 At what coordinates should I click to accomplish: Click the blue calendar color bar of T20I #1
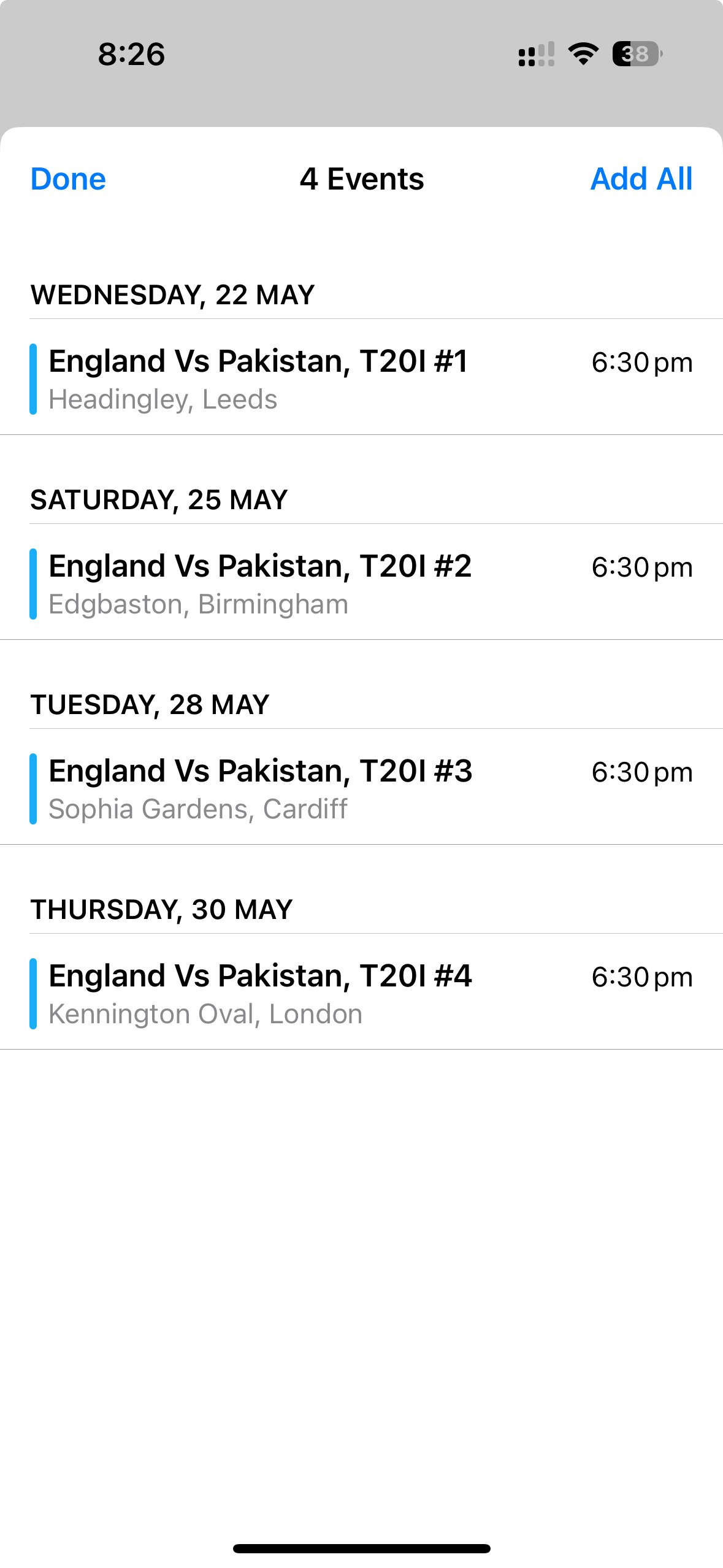(x=33, y=379)
